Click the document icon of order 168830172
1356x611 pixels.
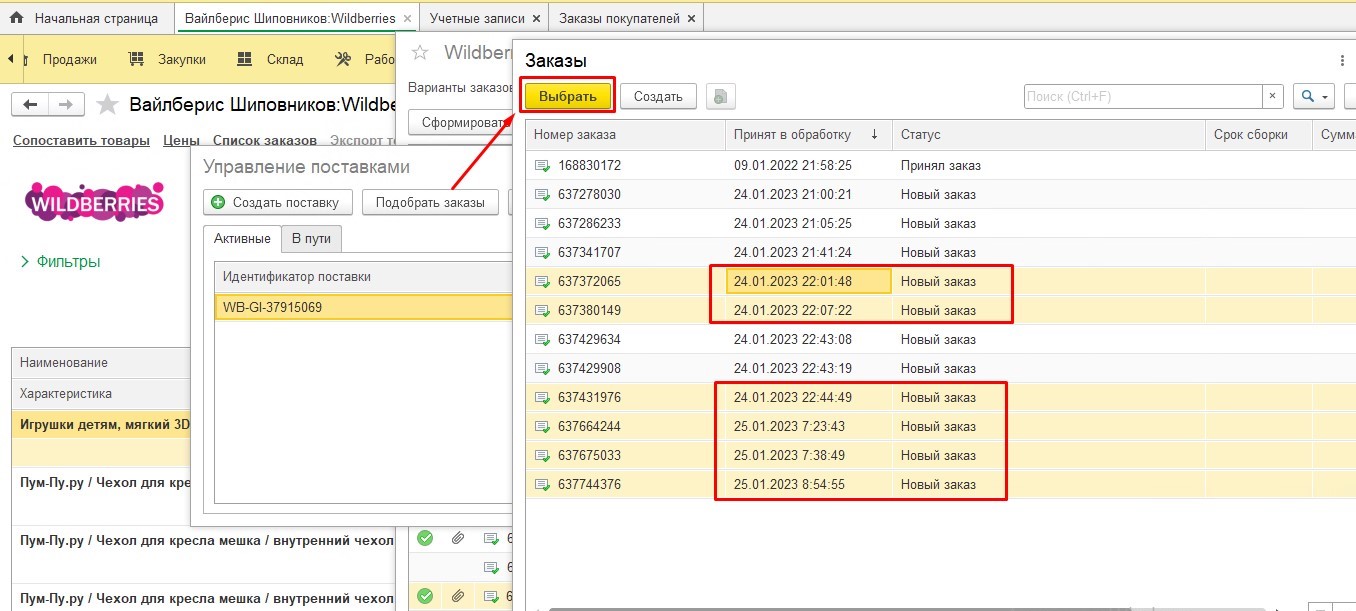pyautogui.click(x=542, y=165)
